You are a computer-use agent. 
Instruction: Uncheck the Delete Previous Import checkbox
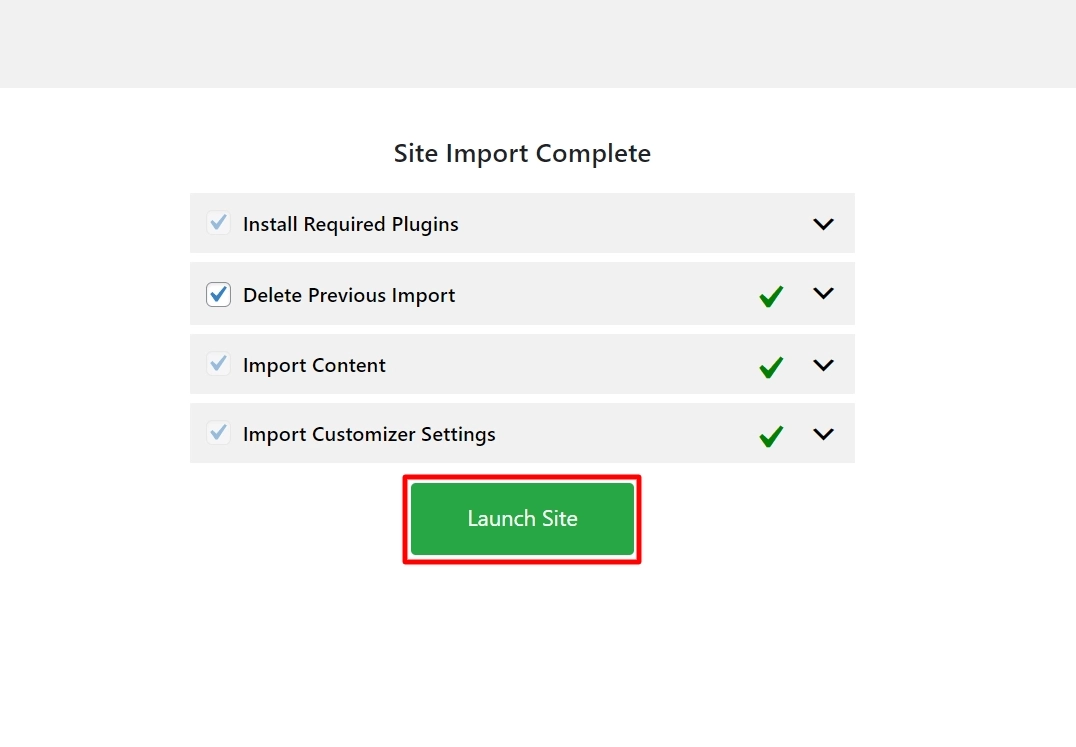click(x=218, y=295)
